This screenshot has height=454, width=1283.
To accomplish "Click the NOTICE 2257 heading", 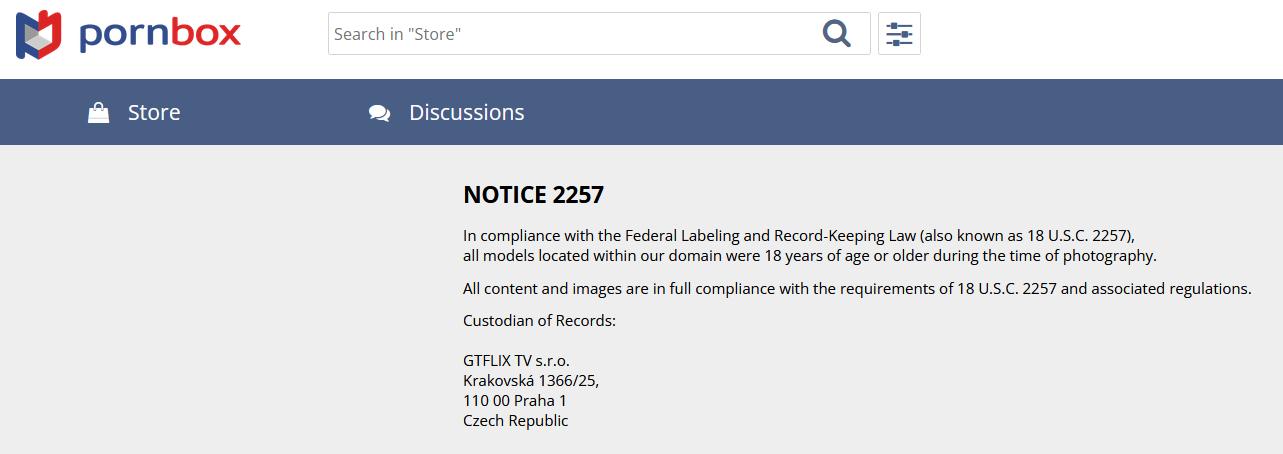I will tap(533, 194).
